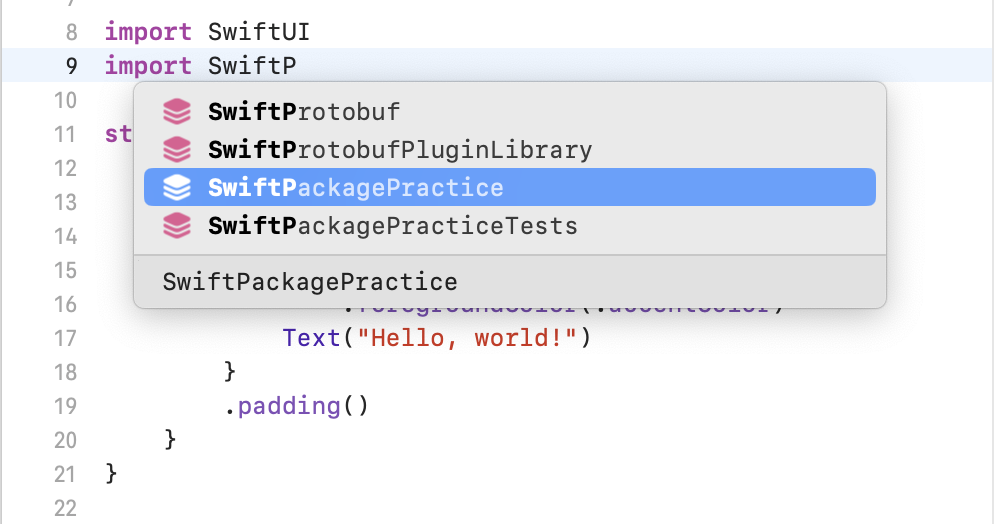
Task: Click the SwiftProtobufPluginLibrary module icon
Action: tap(177, 150)
